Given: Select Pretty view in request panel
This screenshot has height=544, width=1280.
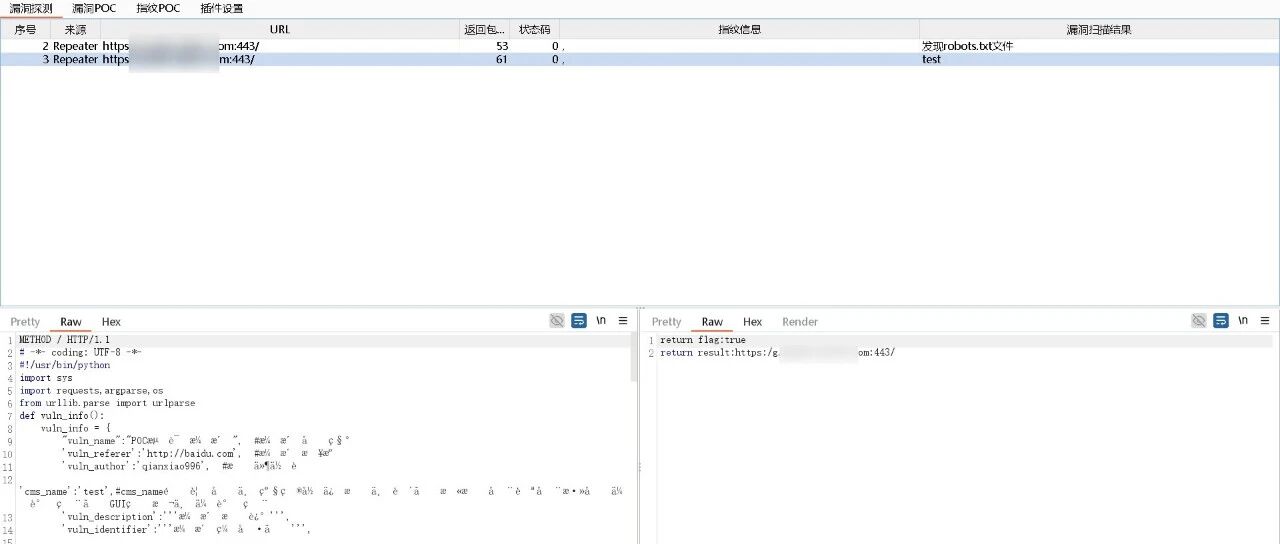Looking at the screenshot, I should click(x=25, y=322).
